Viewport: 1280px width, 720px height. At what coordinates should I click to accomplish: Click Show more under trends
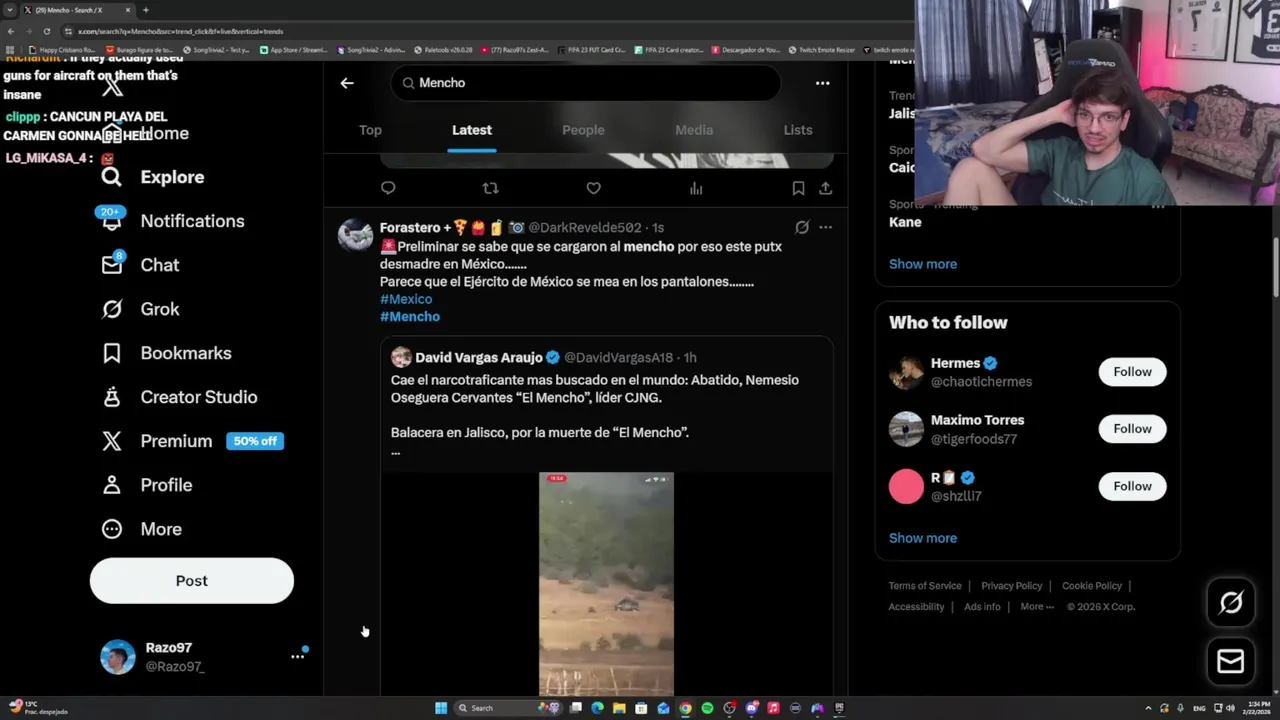[x=923, y=264]
